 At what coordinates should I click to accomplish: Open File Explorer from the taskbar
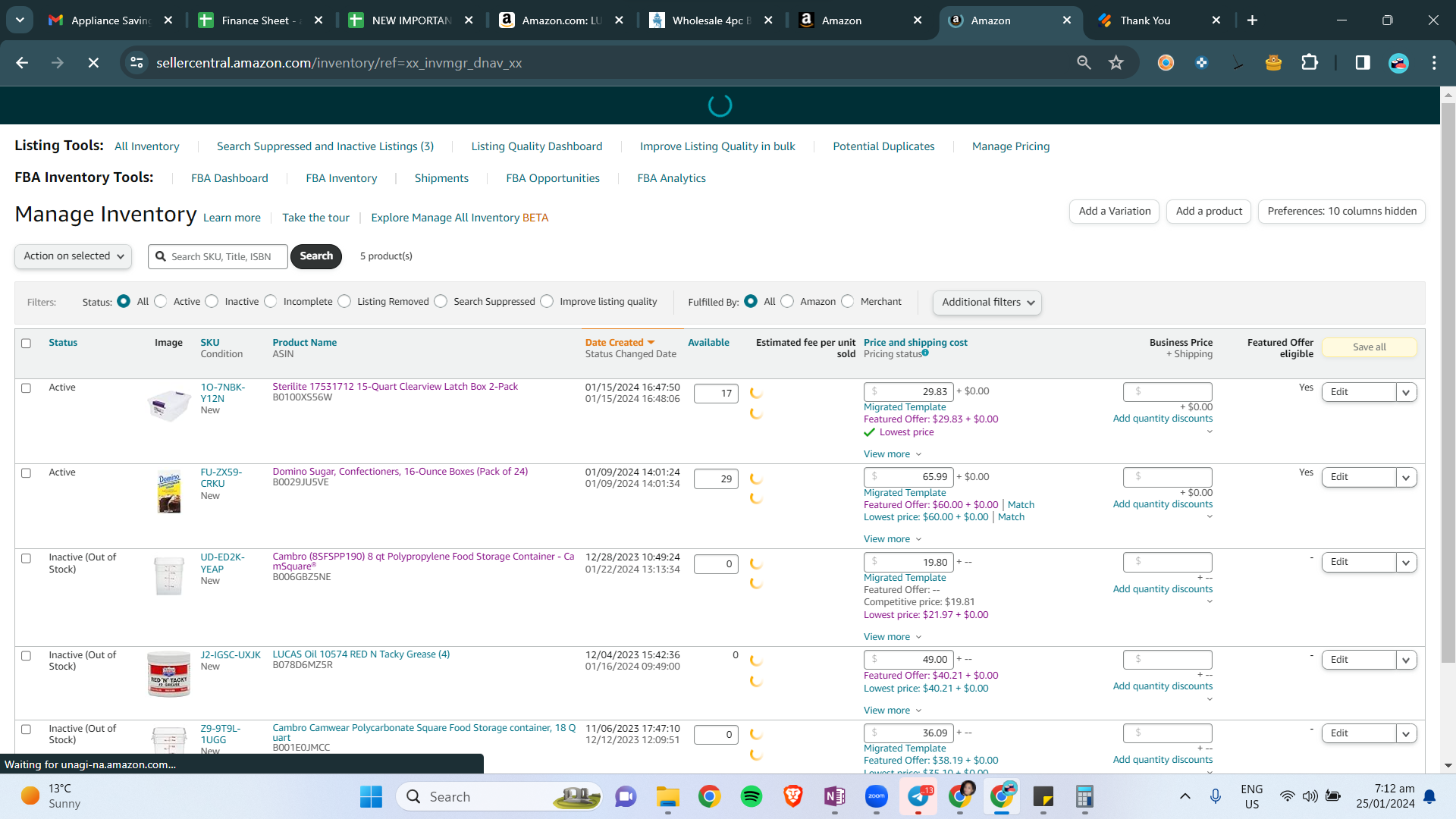point(667,797)
